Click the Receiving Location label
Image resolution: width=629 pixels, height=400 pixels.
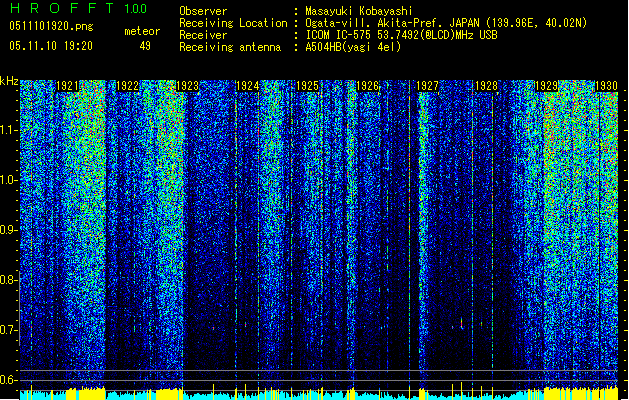pos(233,23)
